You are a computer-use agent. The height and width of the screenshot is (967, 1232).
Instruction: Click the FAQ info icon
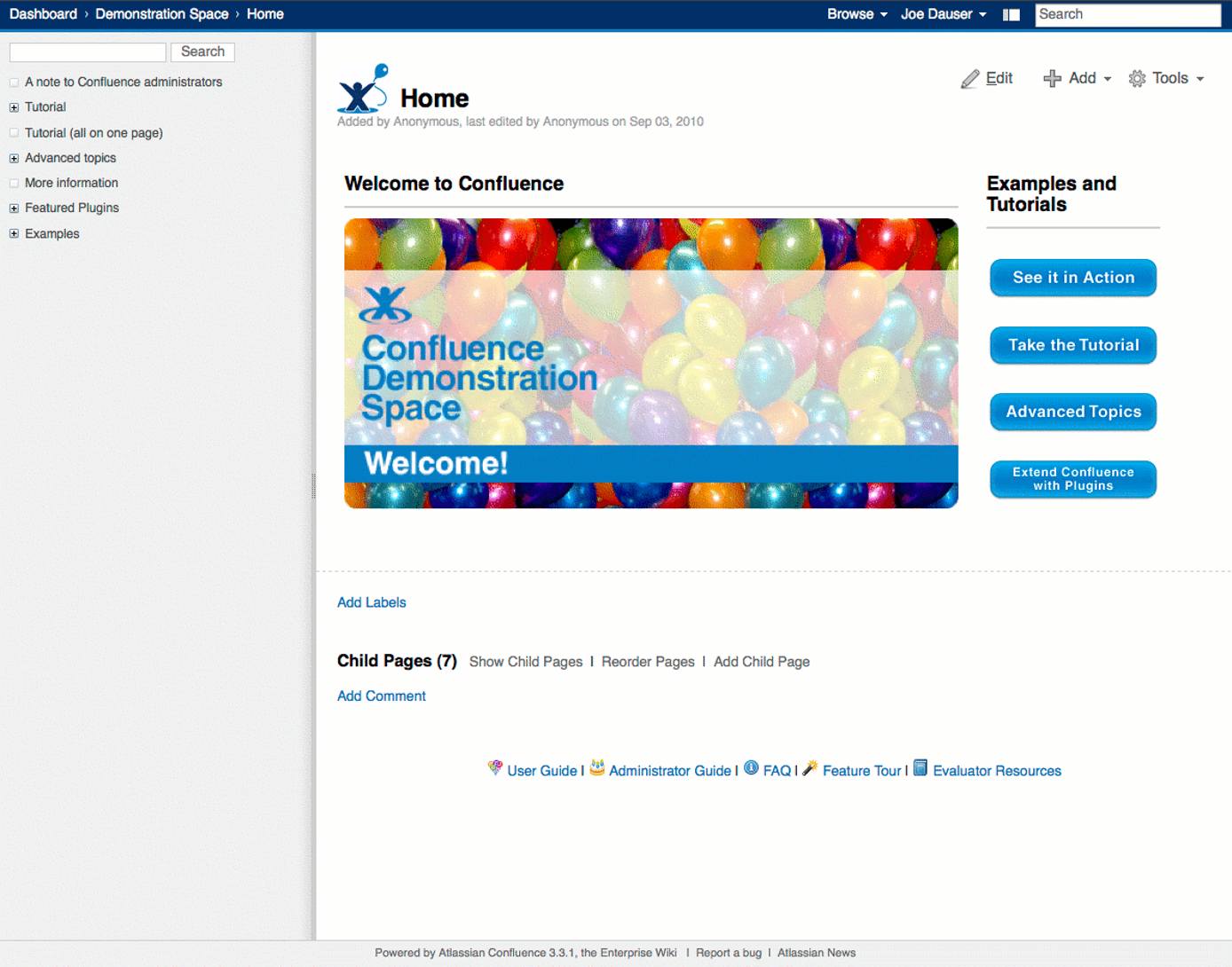click(751, 768)
